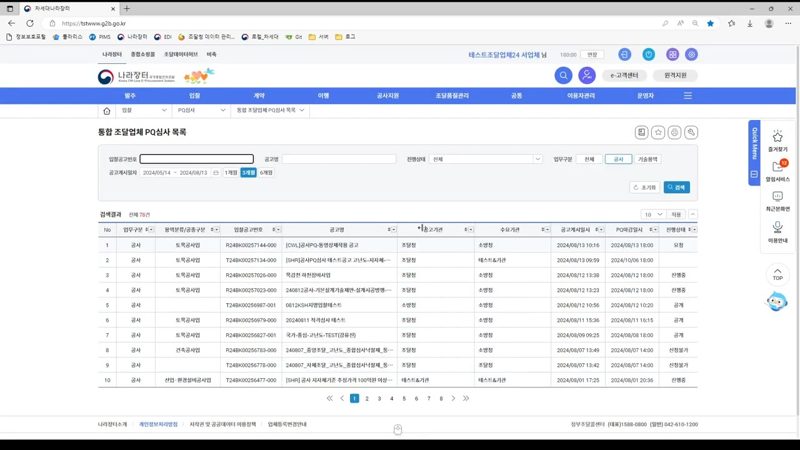Click the logout icon in top bar
The image size is (800, 450).
[624, 55]
